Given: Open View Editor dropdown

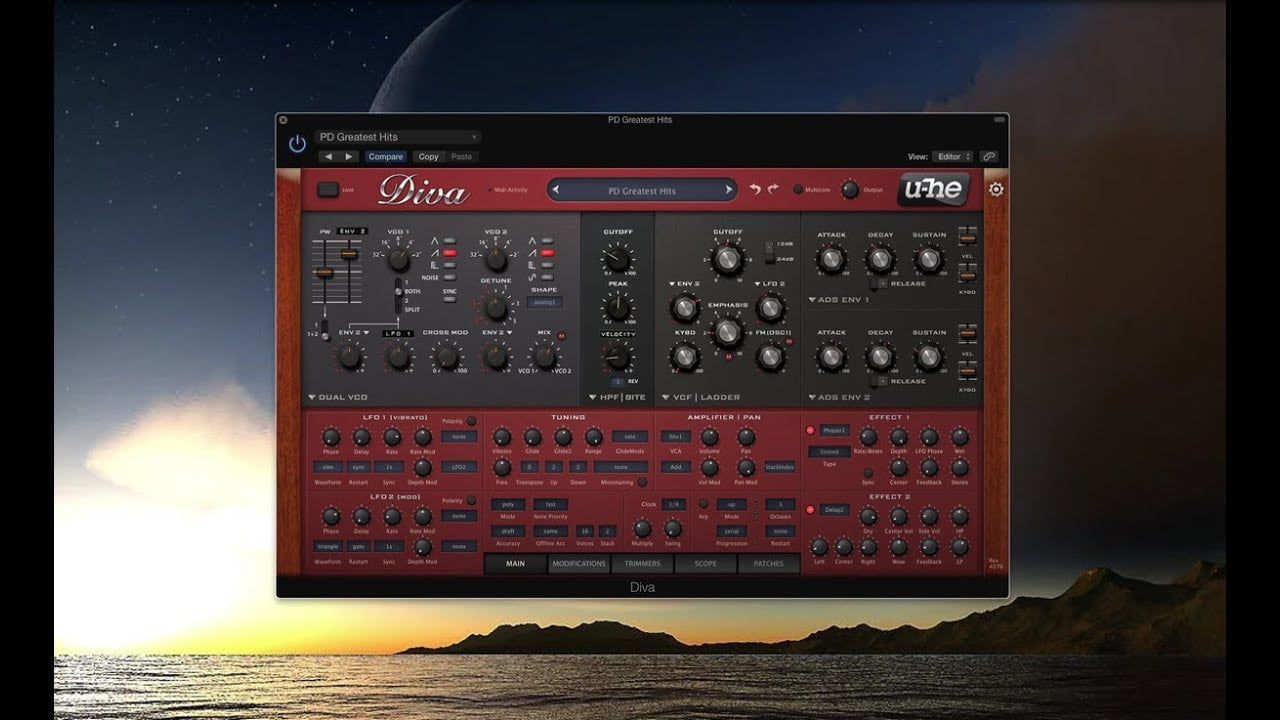Looking at the screenshot, I should pyautogui.click(x=952, y=157).
